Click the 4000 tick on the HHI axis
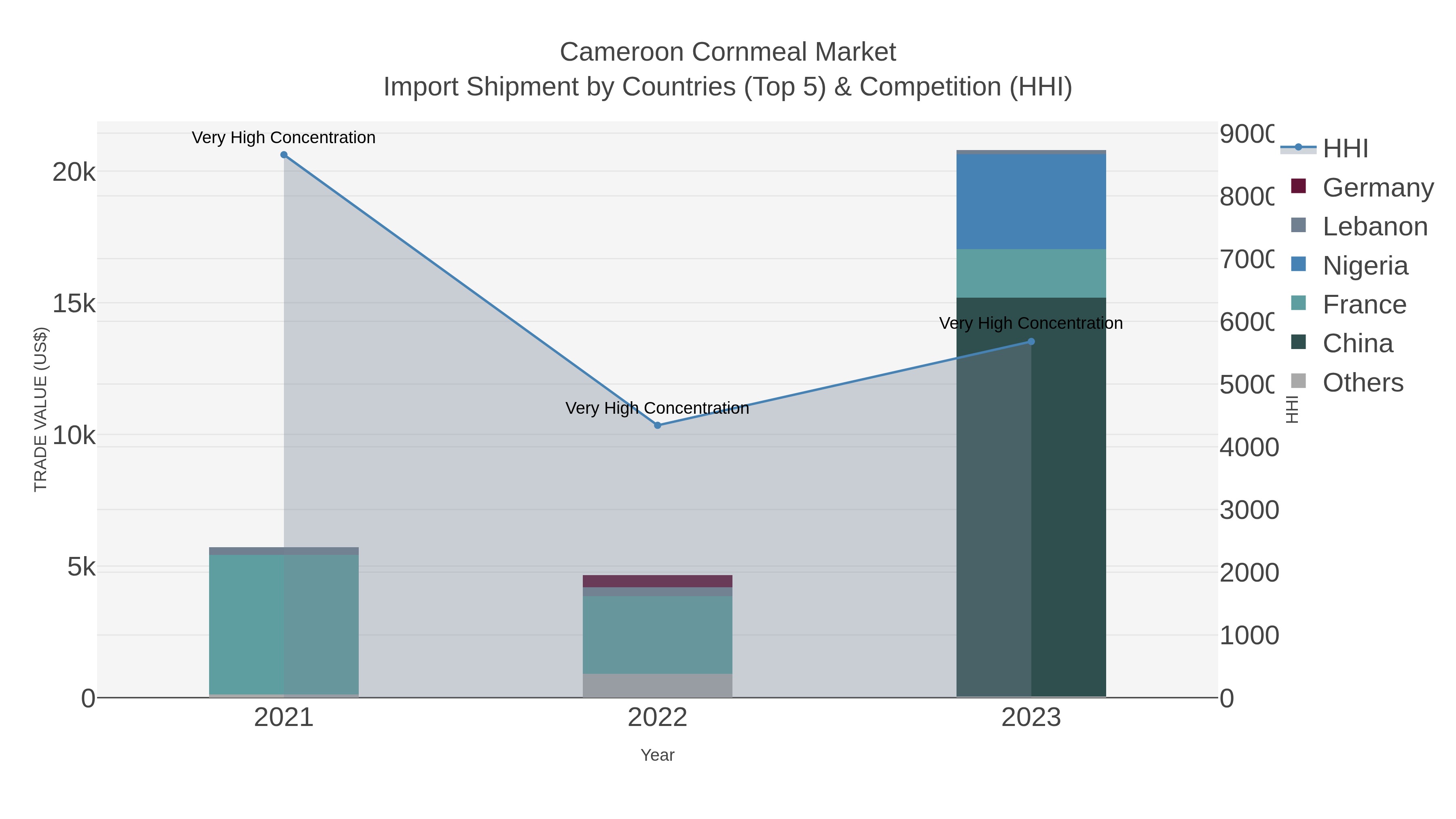Screen dimensions: 1456x819 (1249, 447)
